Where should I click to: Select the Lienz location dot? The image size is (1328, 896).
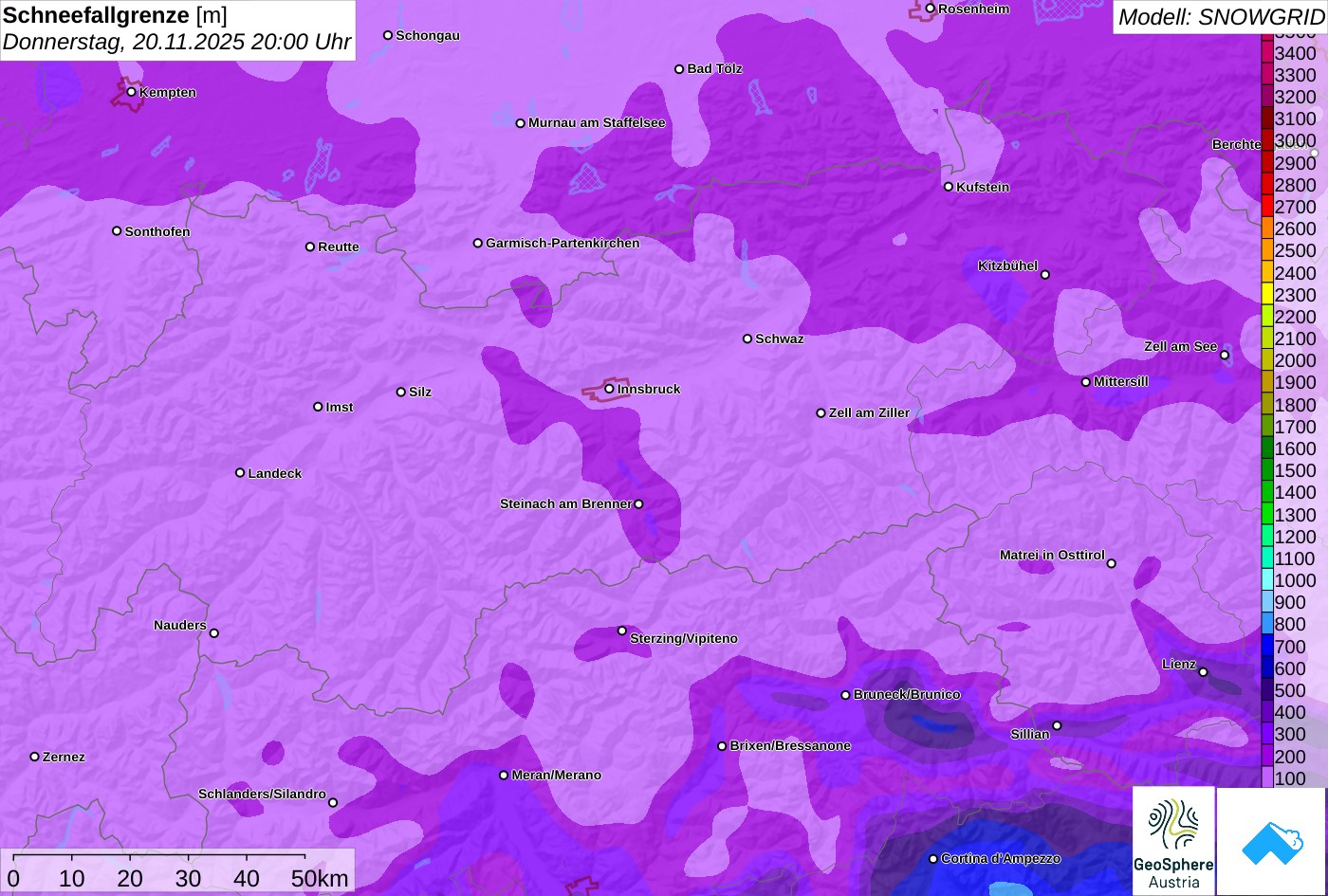tap(1203, 672)
